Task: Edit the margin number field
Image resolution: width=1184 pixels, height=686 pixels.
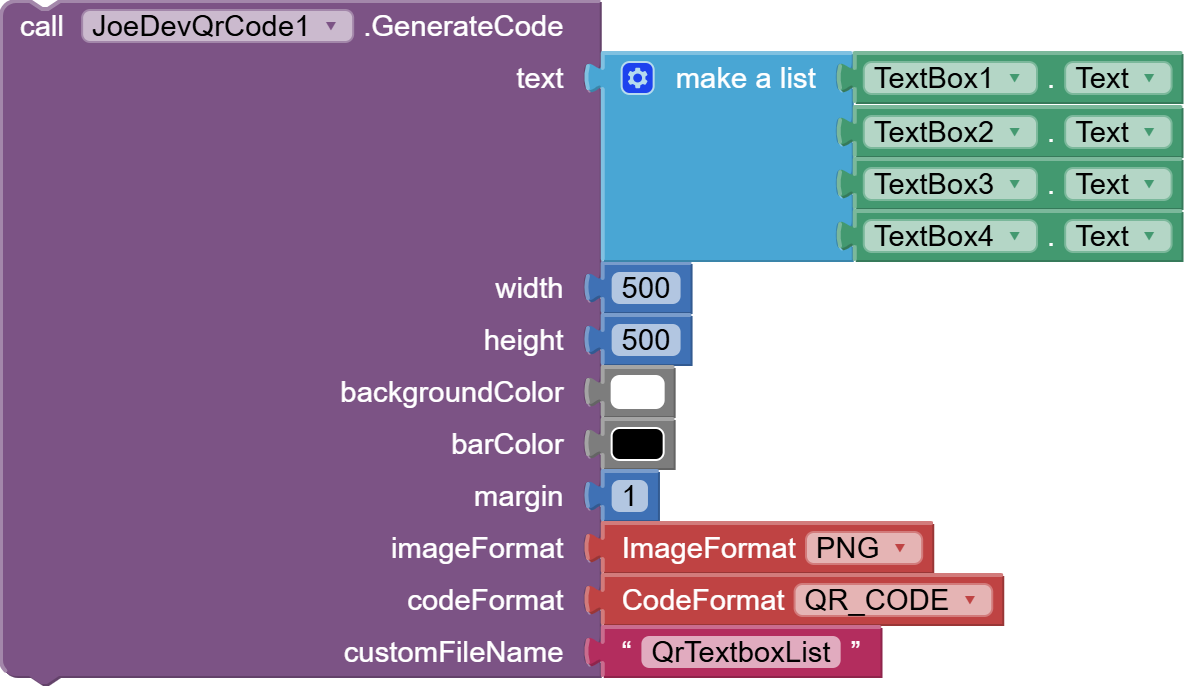Action: [629, 496]
